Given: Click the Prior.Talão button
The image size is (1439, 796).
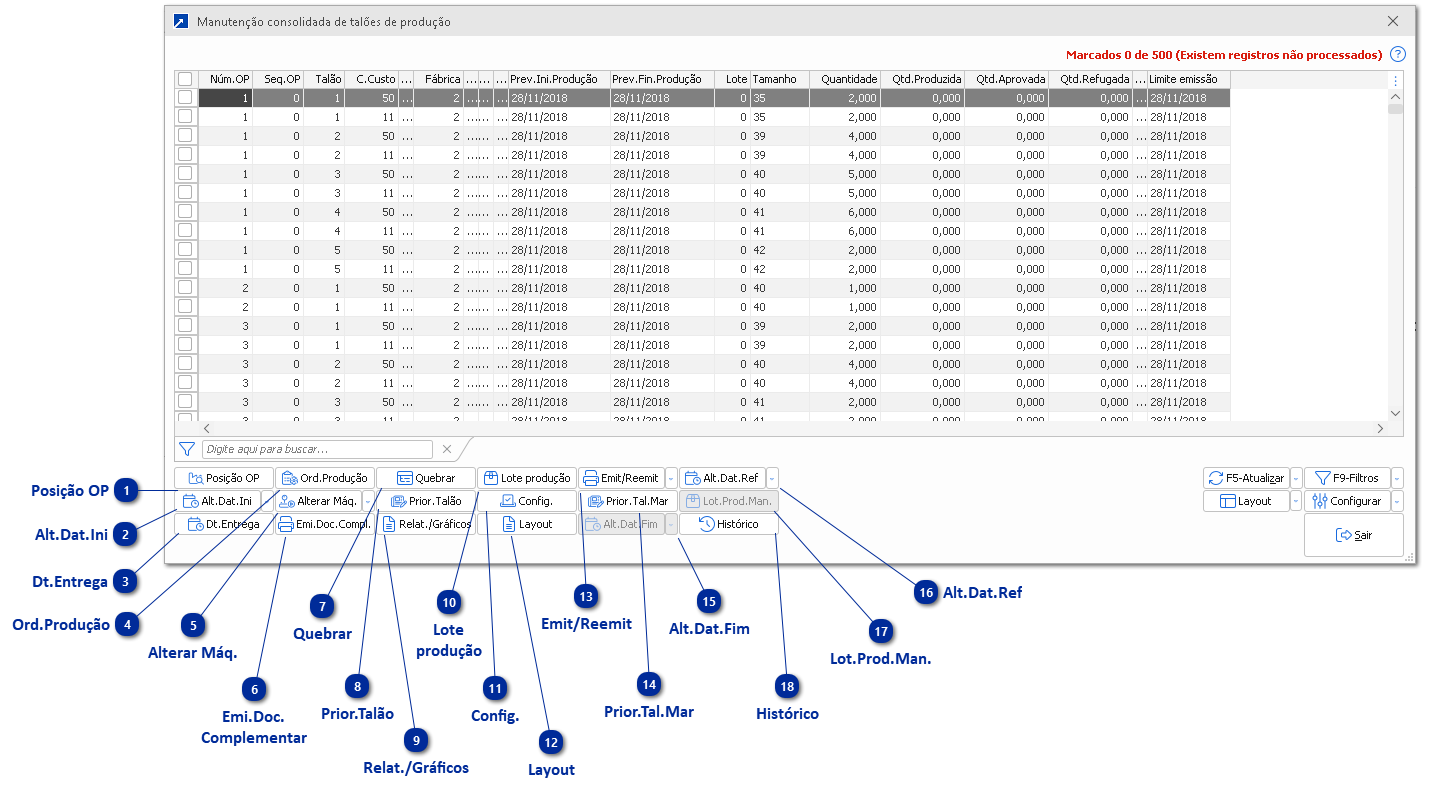Looking at the screenshot, I should pyautogui.click(x=426, y=501).
